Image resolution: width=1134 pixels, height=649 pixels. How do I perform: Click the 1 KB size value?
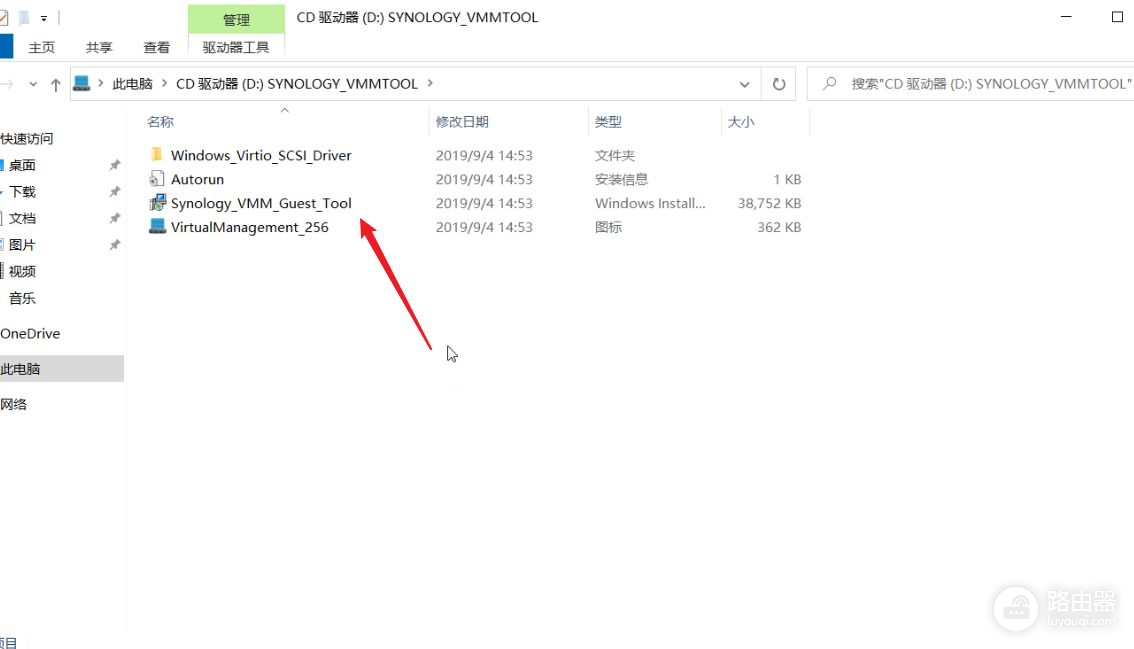pyautogui.click(x=787, y=179)
